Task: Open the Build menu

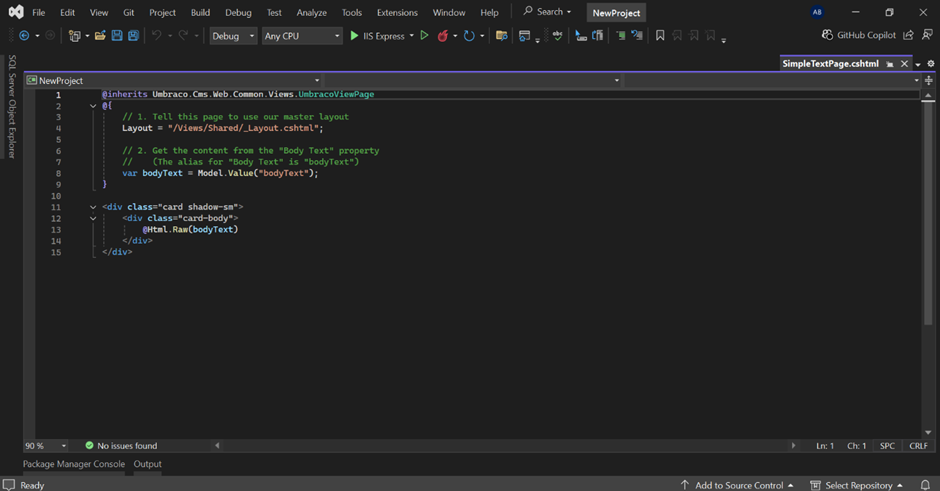Action: pos(200,13)
